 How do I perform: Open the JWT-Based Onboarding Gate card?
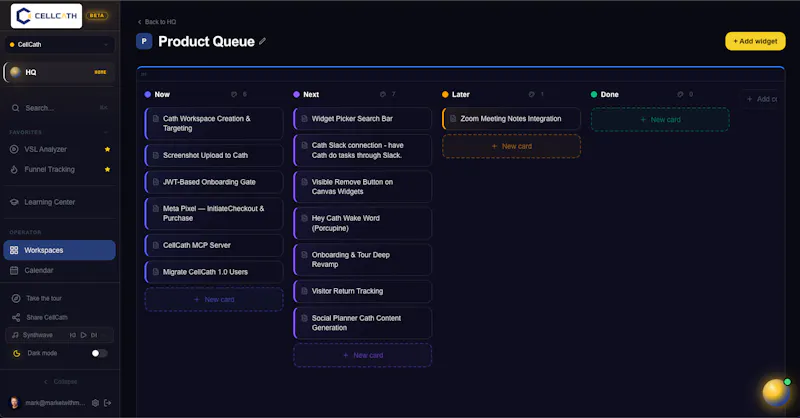tap(214, 182)
